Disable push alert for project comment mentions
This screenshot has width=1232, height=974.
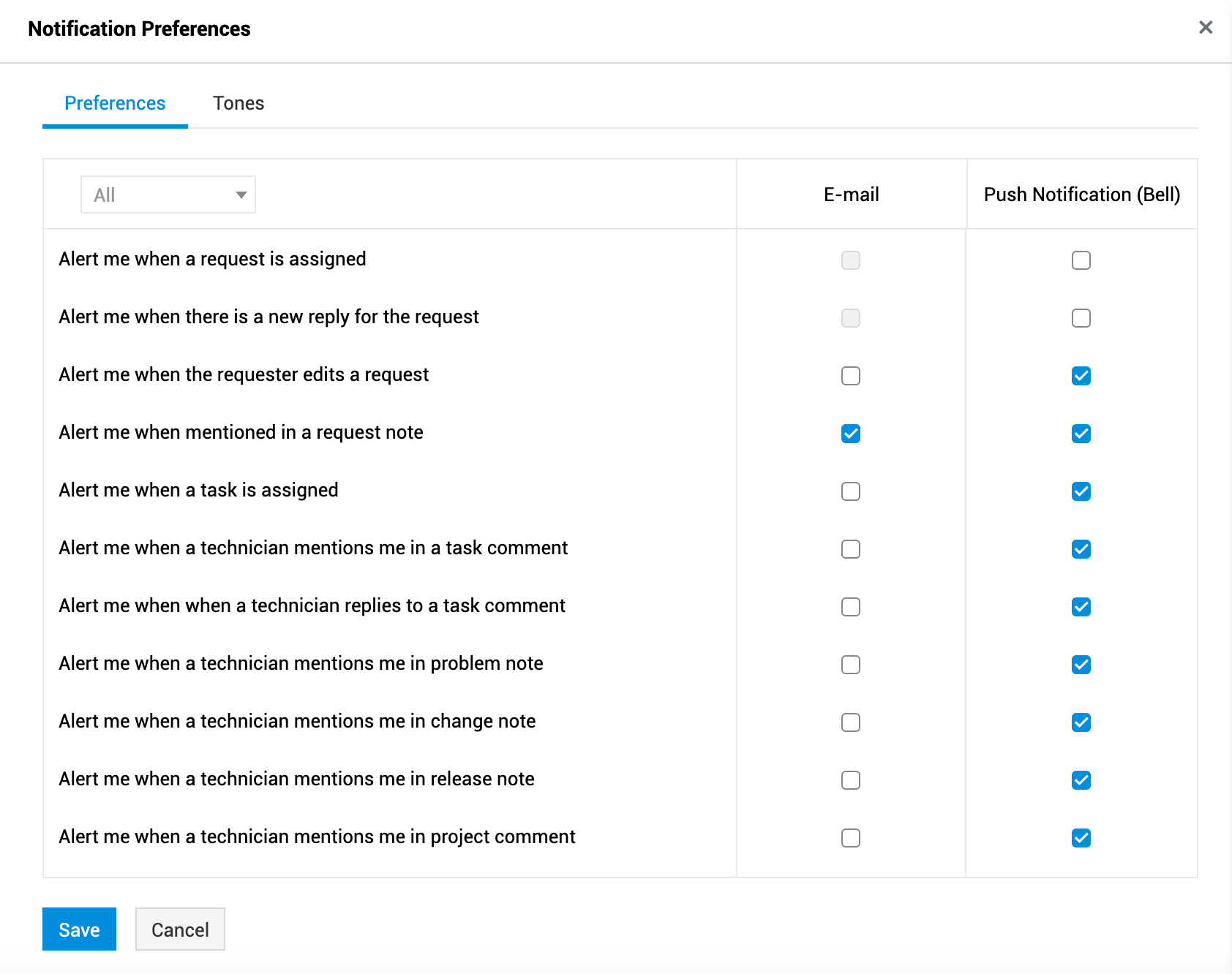pyautogui.click(x=1081, y=838)
